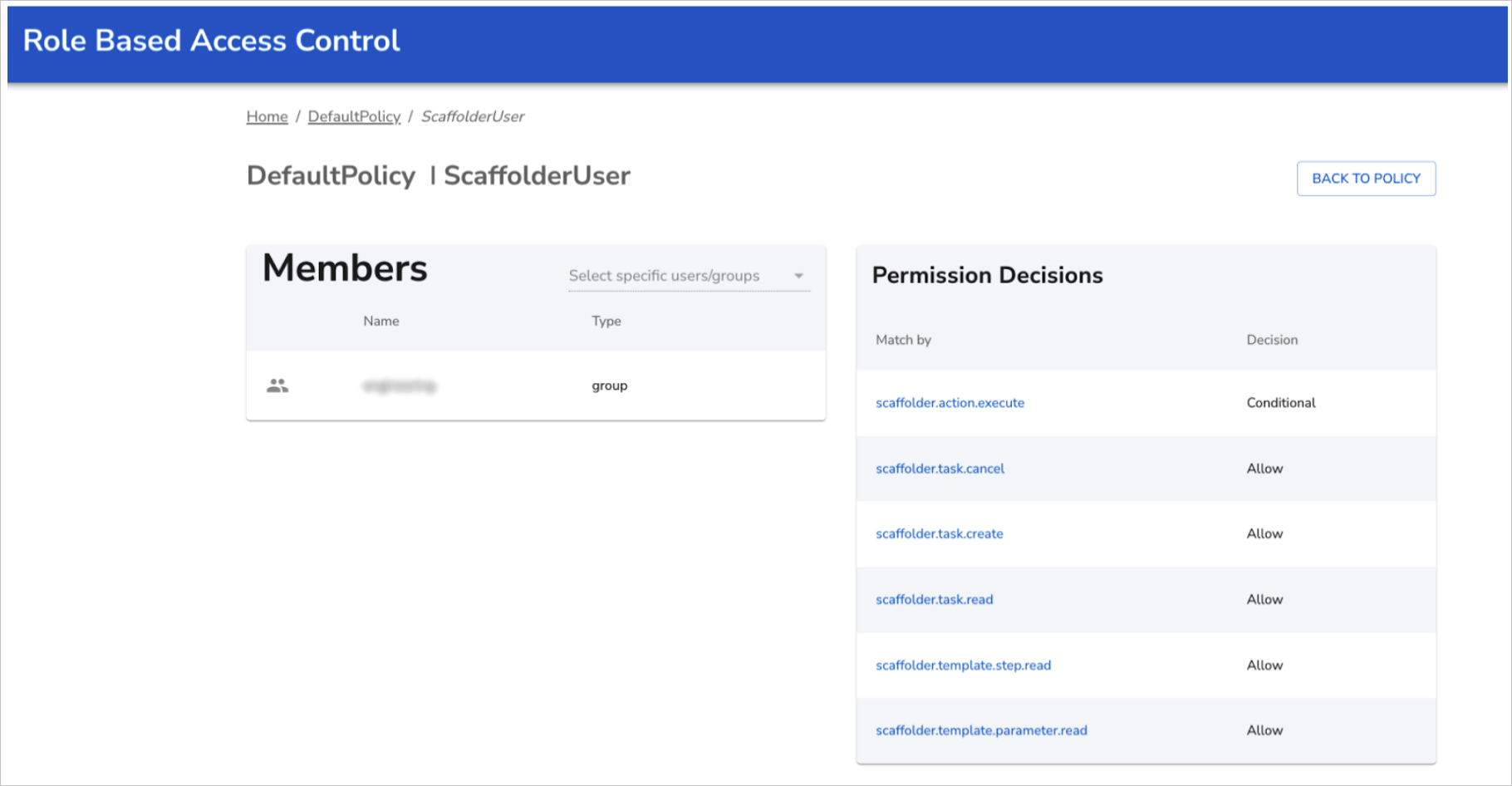Viewport: 1512px width, 786px height.
Task: Open the scaffolder.template.parameter.read permission
Action: [981, 730]
